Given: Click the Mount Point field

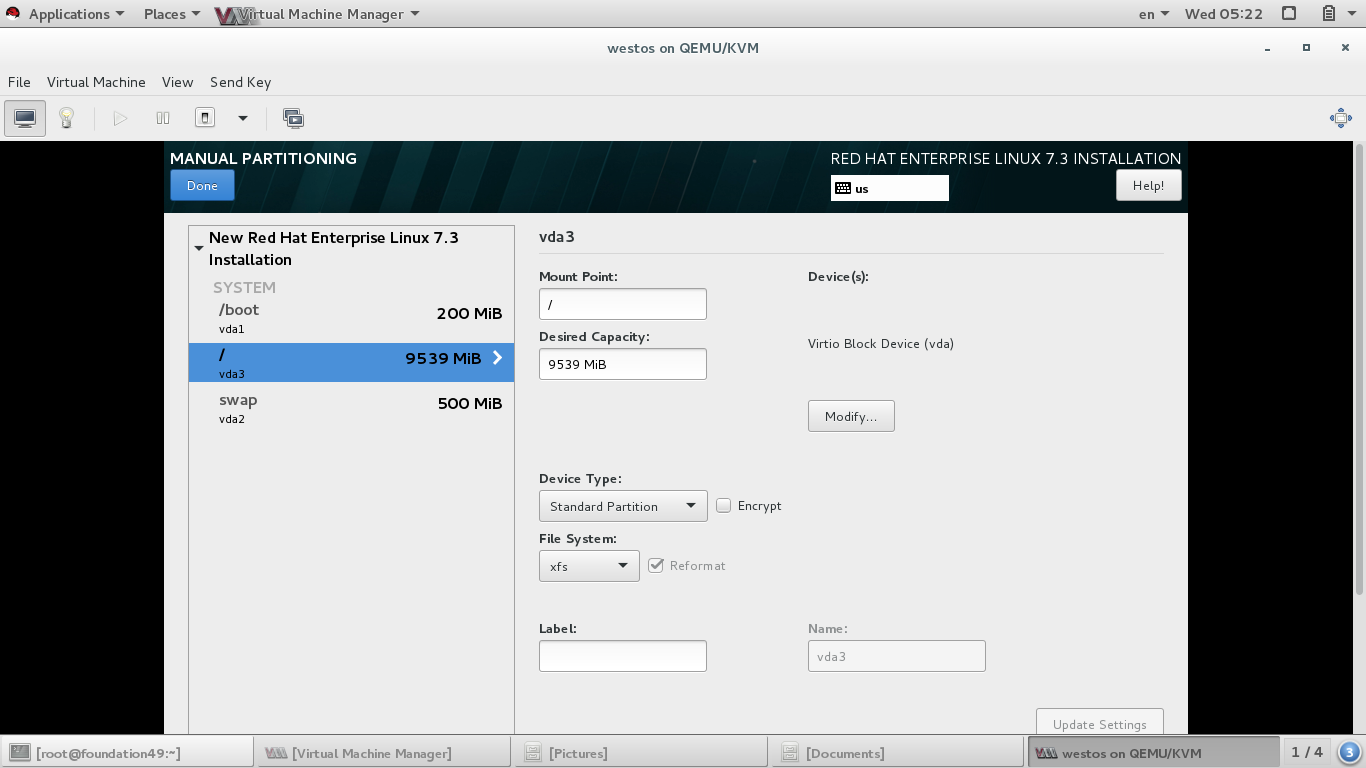Looking at the screenshot, I should pos(622,304).
